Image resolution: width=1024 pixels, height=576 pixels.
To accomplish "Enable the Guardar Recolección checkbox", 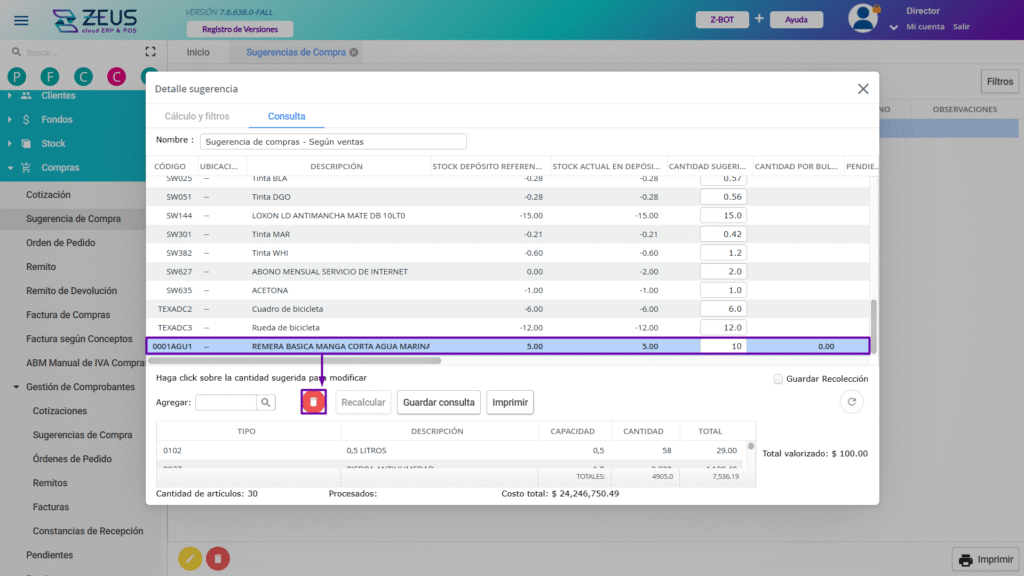I will pos(778,379).
